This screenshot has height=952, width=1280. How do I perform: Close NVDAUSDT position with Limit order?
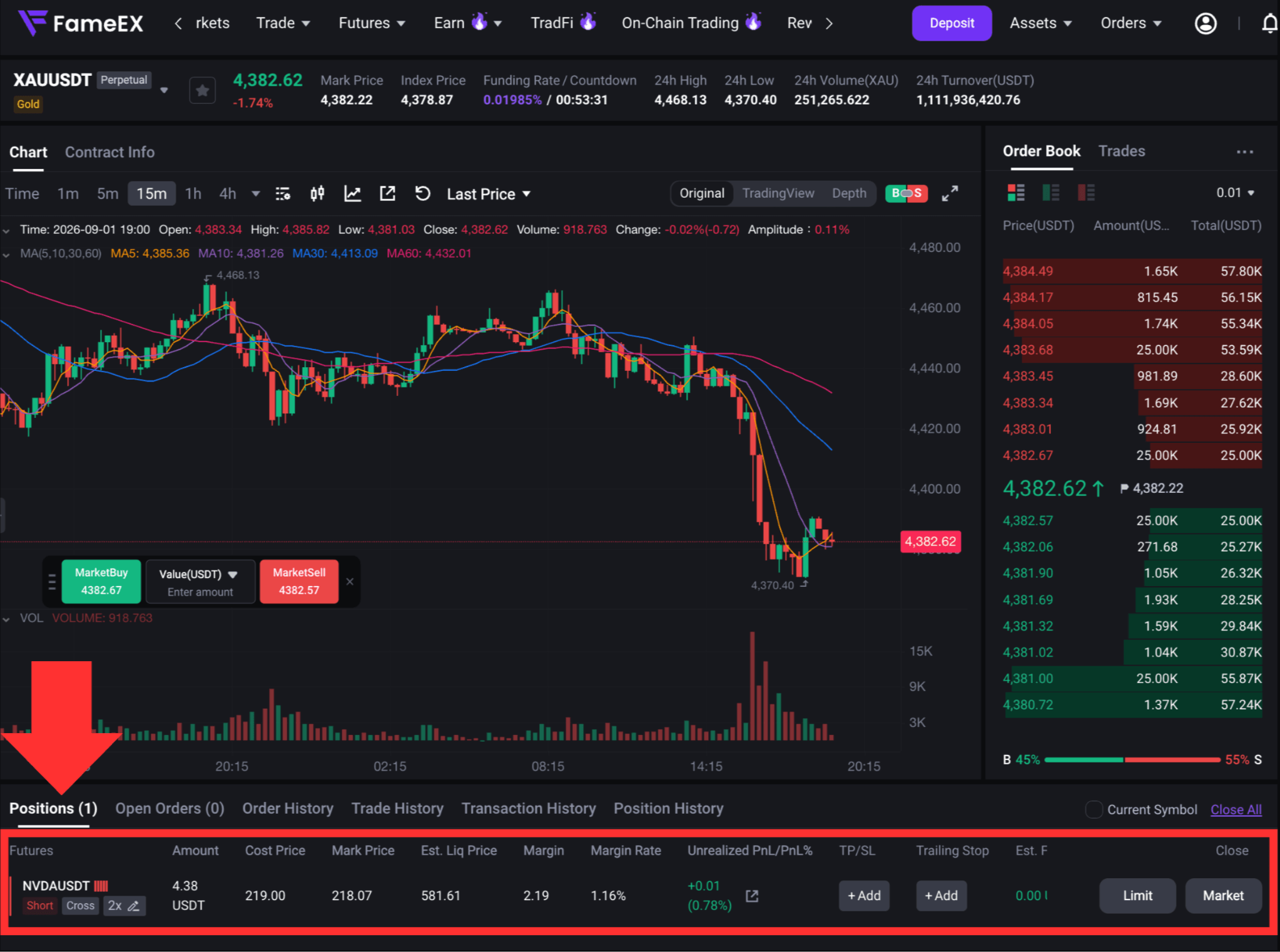(1137, 896)
